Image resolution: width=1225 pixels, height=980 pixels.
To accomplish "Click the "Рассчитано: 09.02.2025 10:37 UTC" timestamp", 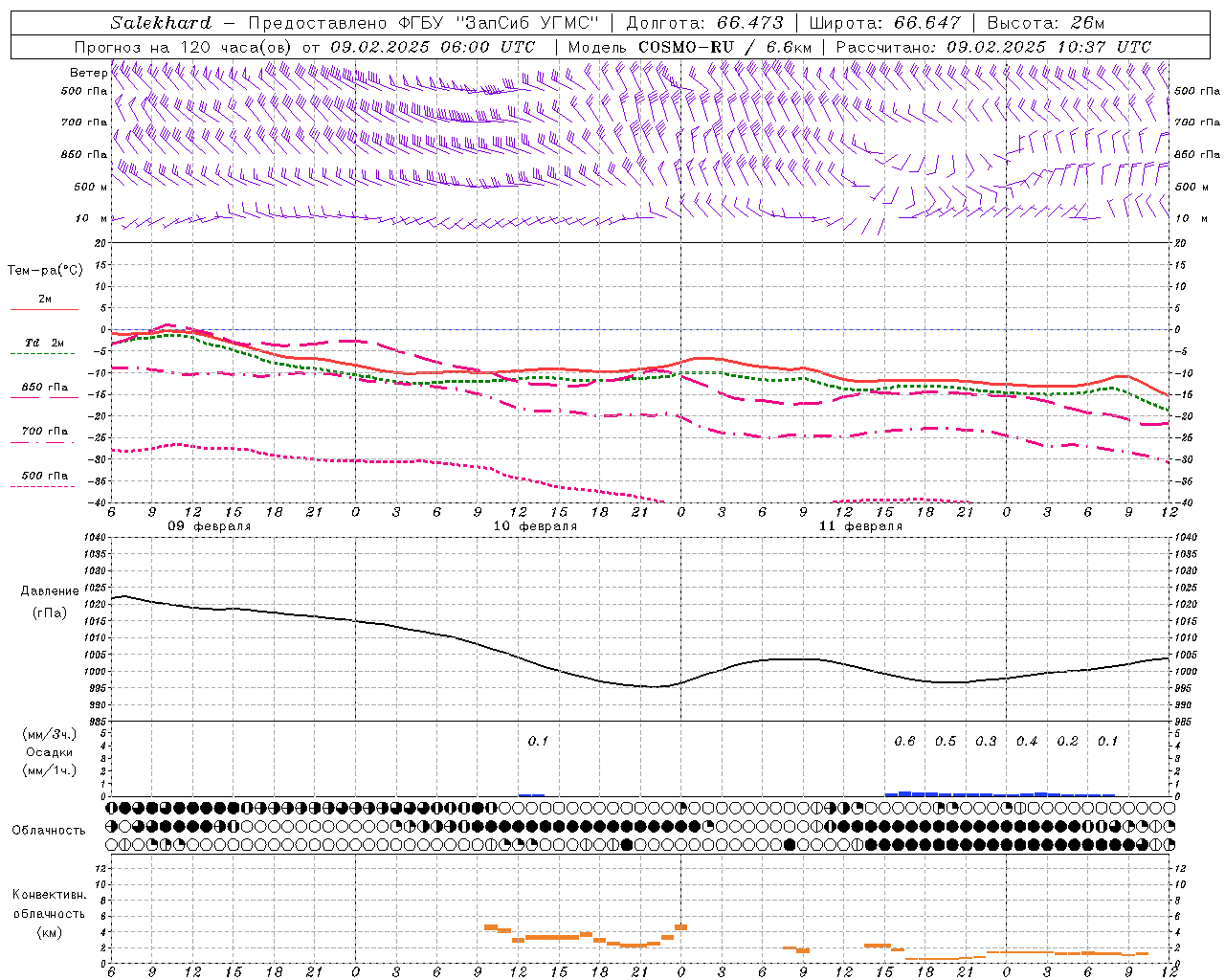I will pos(993,47).
